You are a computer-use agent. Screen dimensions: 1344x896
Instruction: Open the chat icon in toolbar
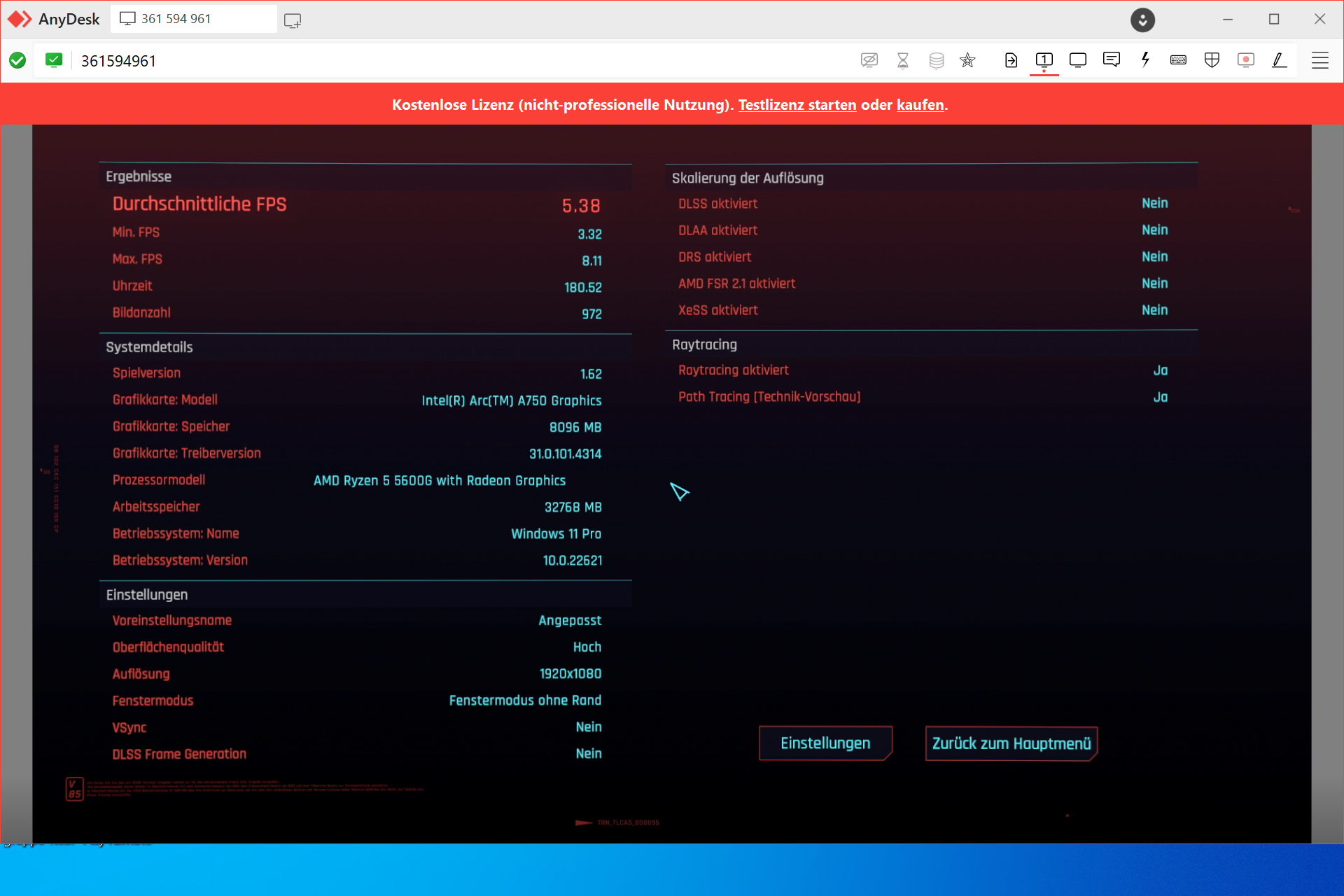(x=1111, y=60)
